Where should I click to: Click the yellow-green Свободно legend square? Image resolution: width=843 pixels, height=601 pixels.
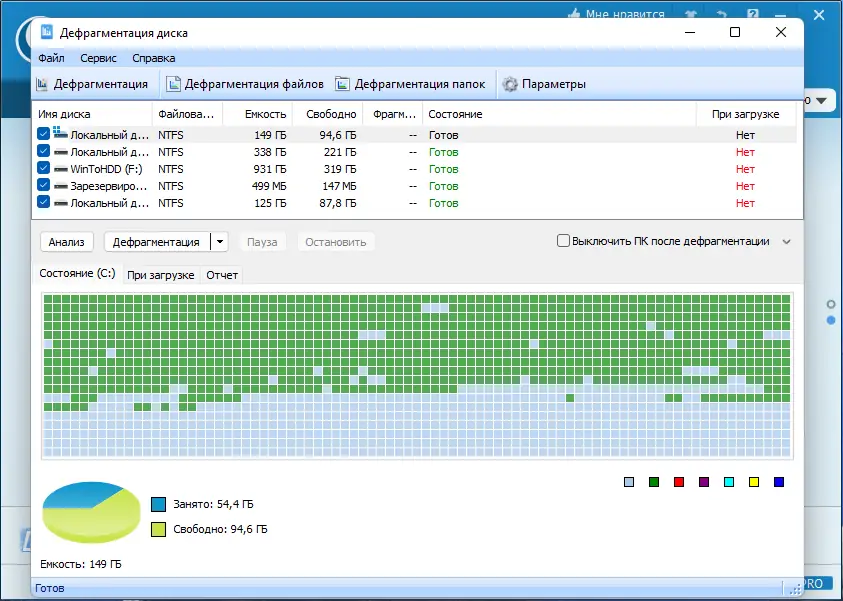[x=159, y=529]
